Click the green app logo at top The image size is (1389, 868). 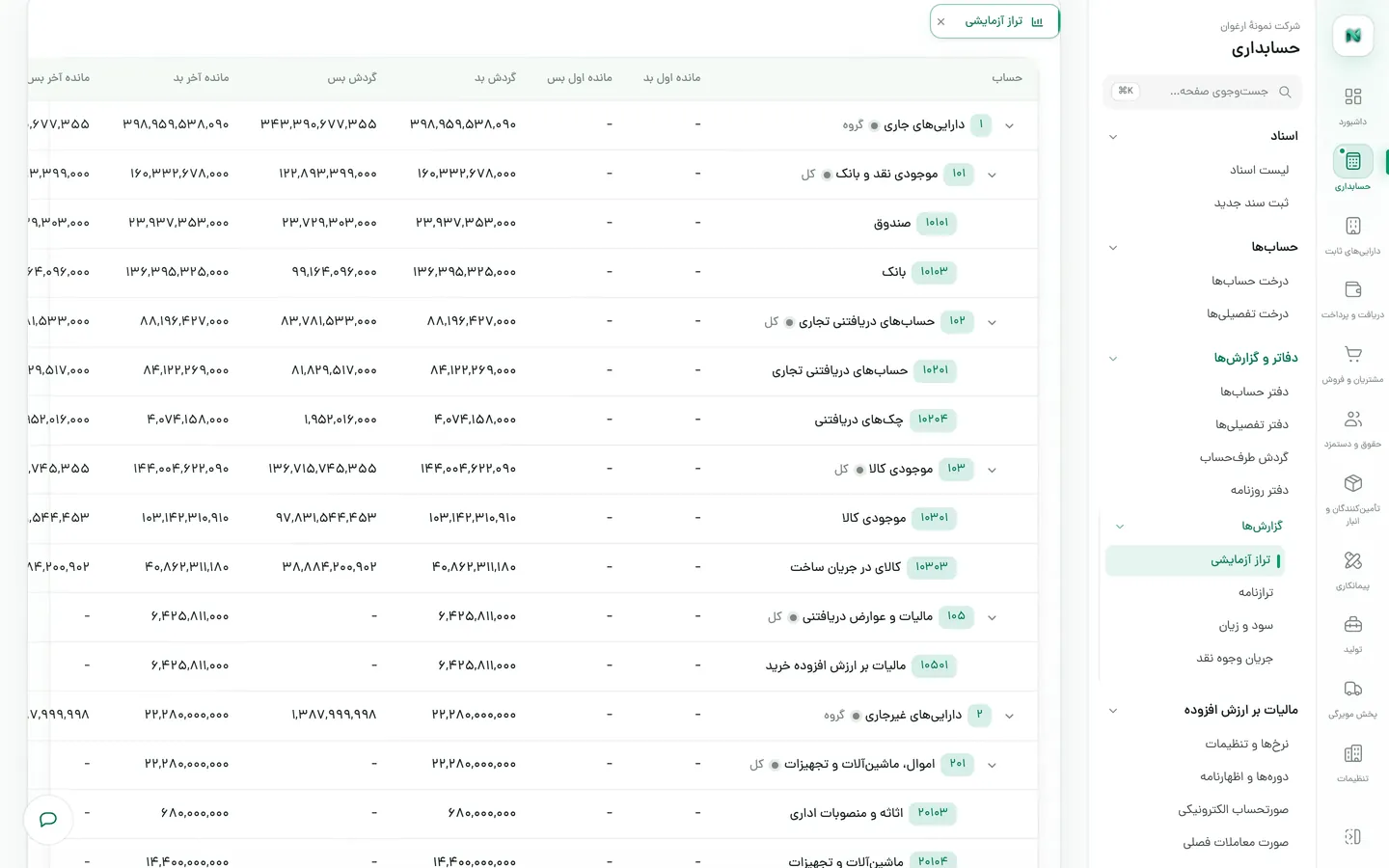click(x=1352, y=36)
